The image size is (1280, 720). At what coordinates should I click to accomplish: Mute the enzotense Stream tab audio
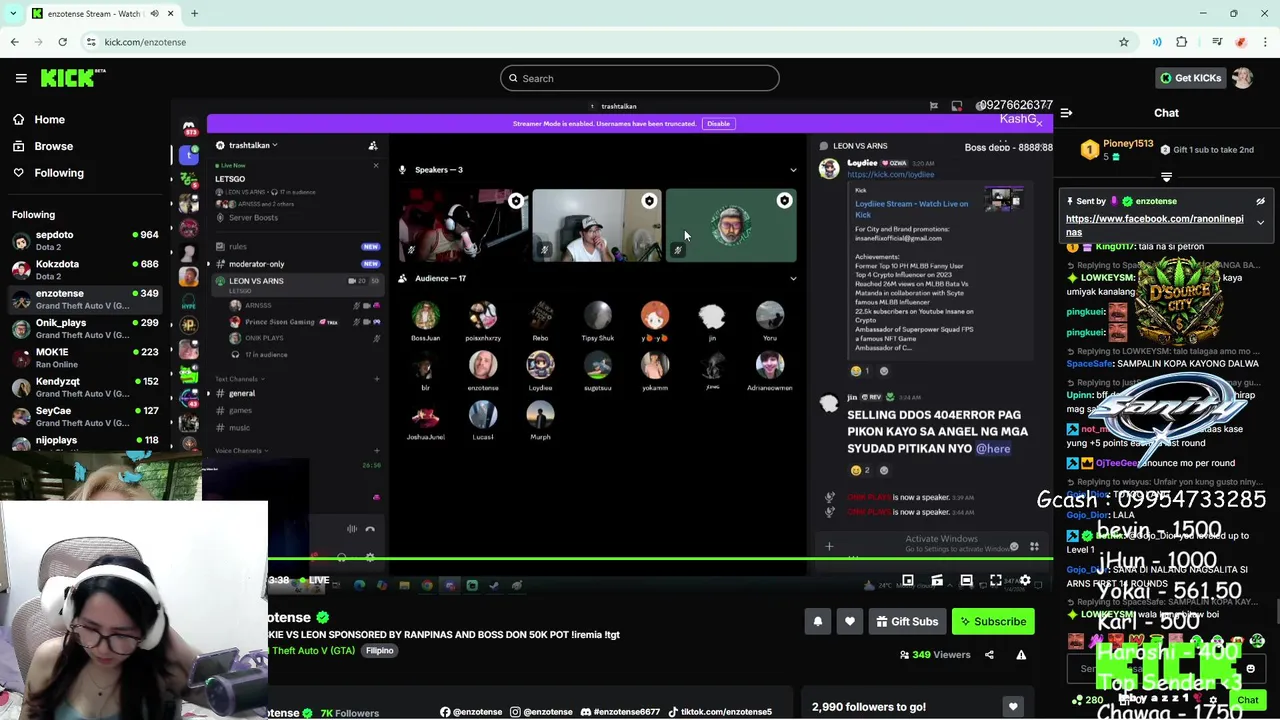pos(154,14)
